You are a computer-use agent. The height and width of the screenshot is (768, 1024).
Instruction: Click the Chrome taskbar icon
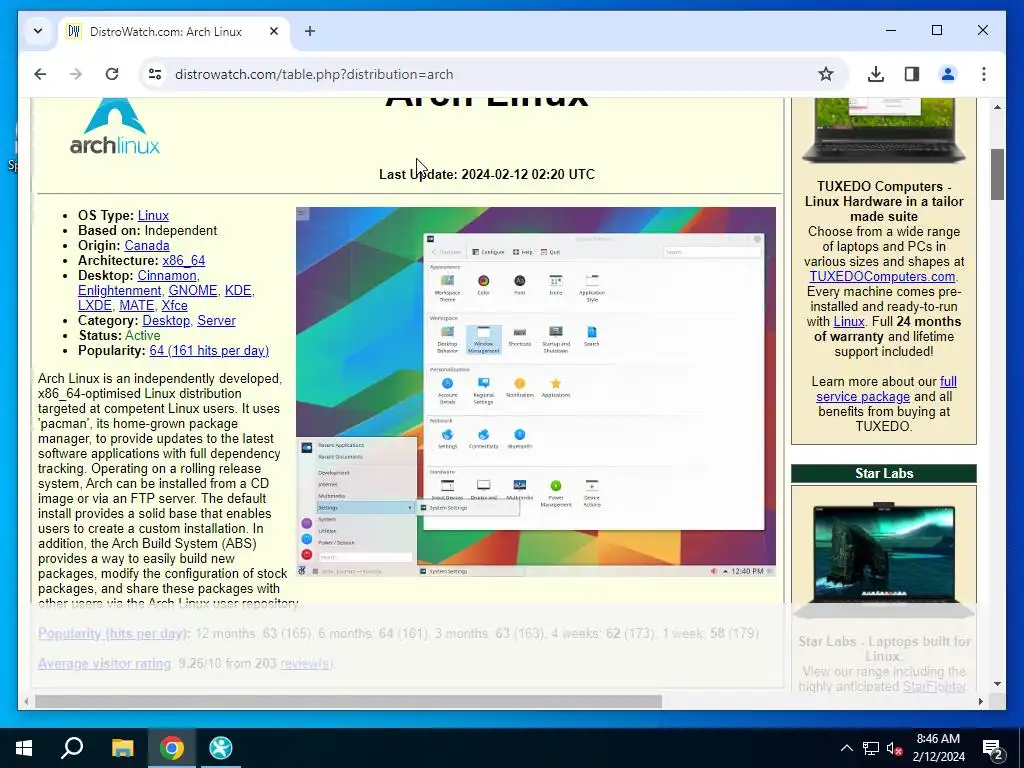click(172, 748)
